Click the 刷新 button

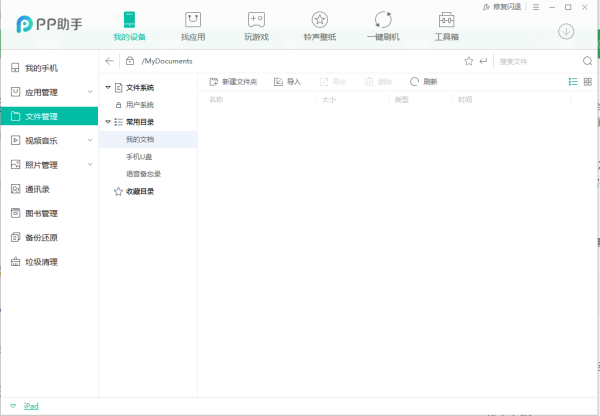click(424, 82)
